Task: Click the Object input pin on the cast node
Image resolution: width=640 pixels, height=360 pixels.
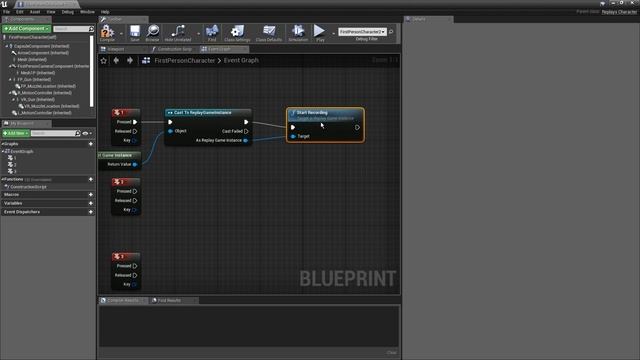Action: [x=171, y=131]
